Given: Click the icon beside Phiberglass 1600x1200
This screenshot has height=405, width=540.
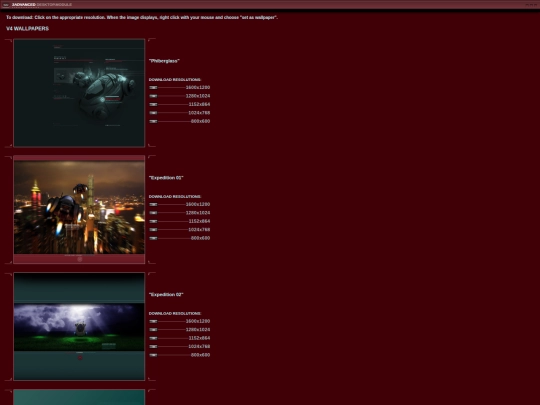Looking at the screenshot, I should pos(153,87).
